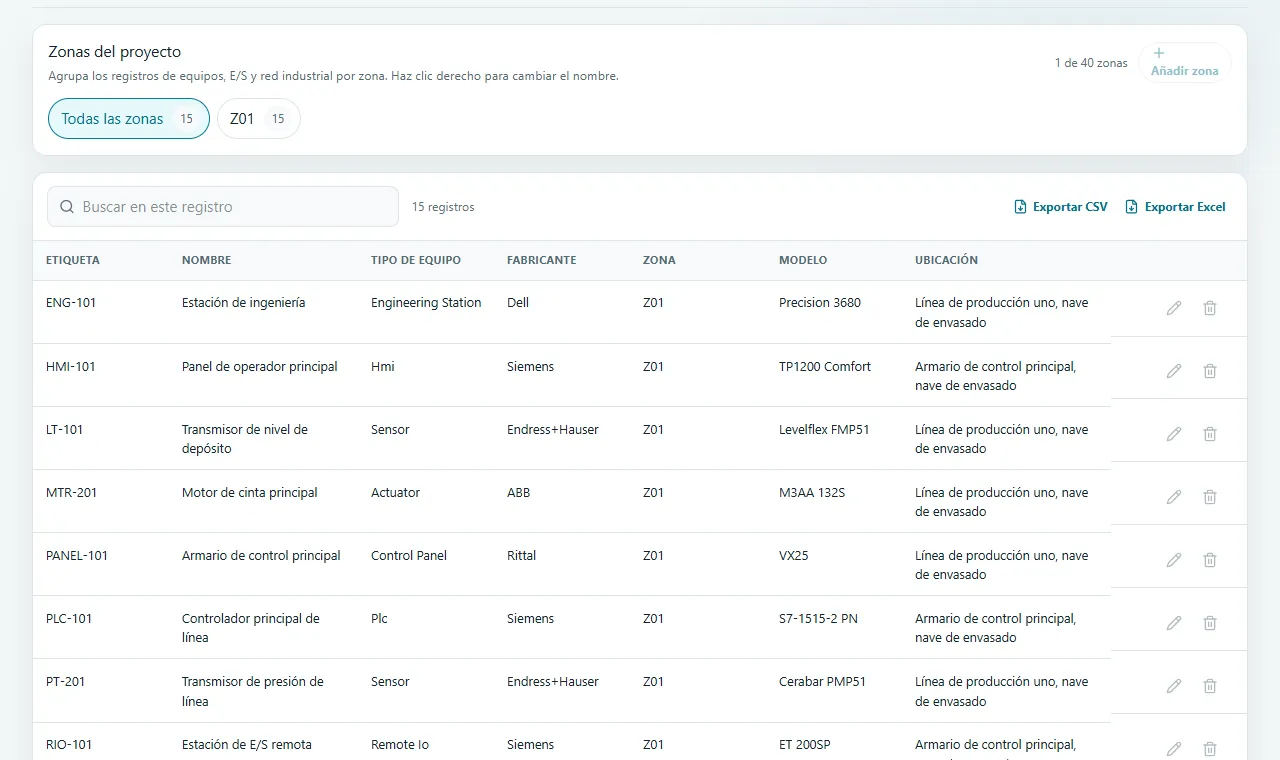Delete the ENG-101 row with trash icon
The width and height of the screenshot is (1280, 760).
coord(1210,308)
